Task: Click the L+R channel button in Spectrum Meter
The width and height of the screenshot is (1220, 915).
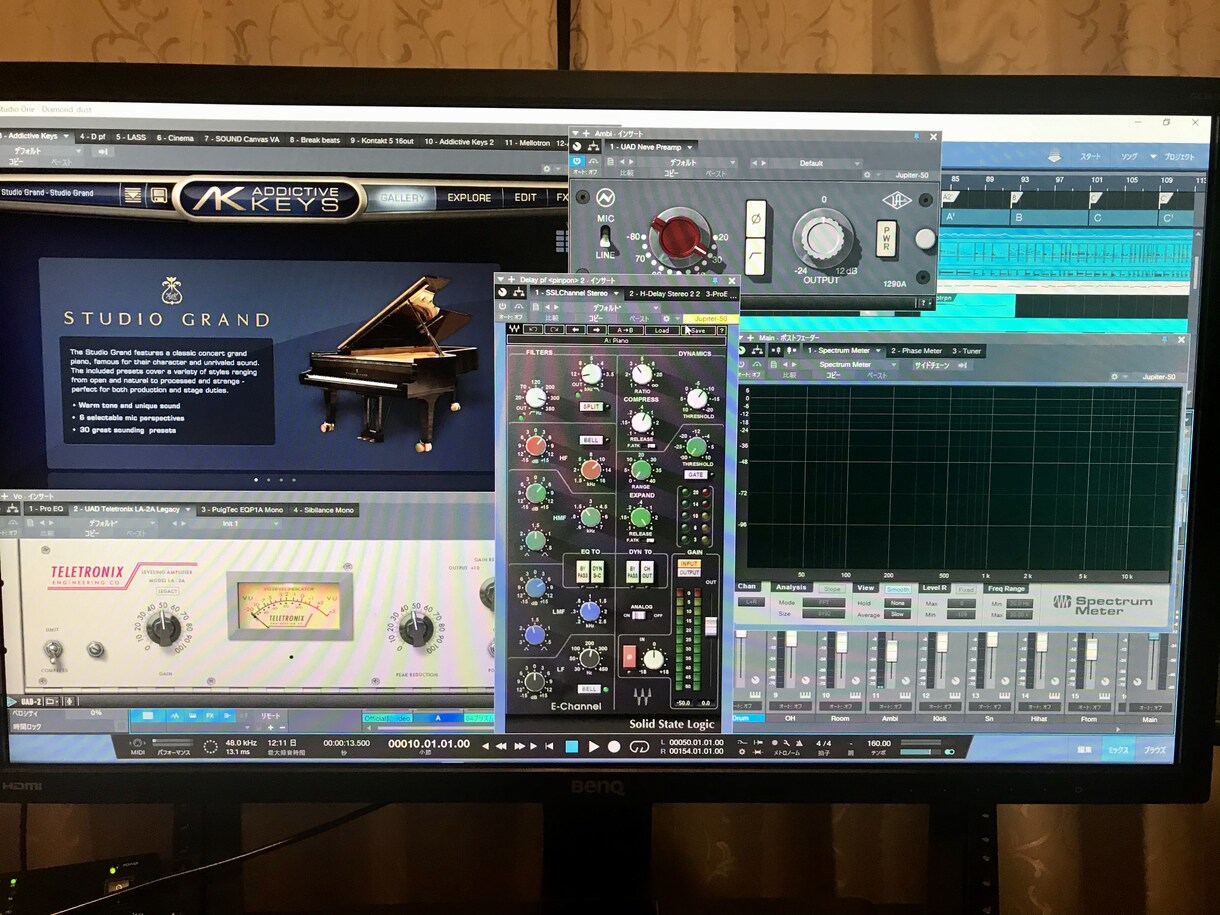Action: pos(749,602)
